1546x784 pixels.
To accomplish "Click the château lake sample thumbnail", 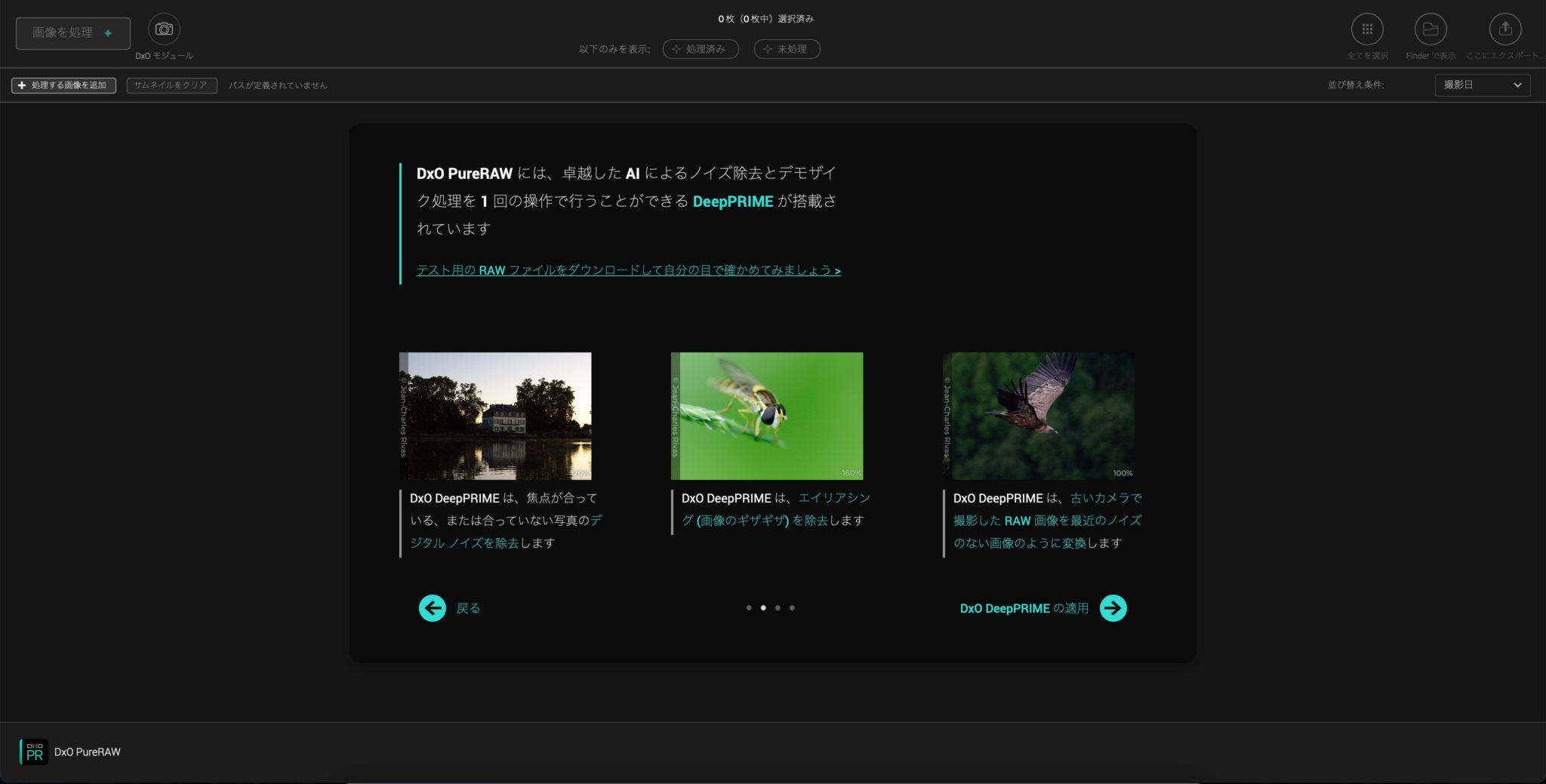I will 495,416.
